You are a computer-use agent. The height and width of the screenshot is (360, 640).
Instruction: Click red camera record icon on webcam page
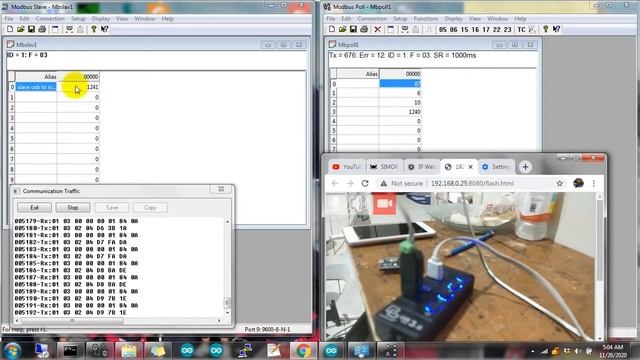tap(384, 203)
